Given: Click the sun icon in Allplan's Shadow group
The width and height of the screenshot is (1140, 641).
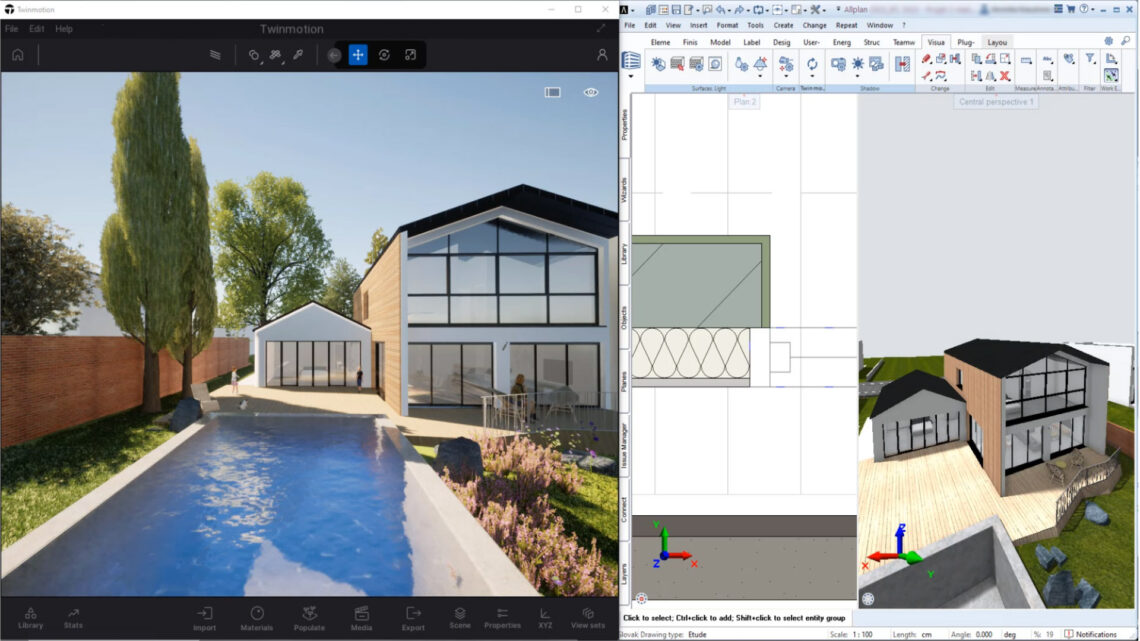Looking at the screenshot, I should 857,63.
